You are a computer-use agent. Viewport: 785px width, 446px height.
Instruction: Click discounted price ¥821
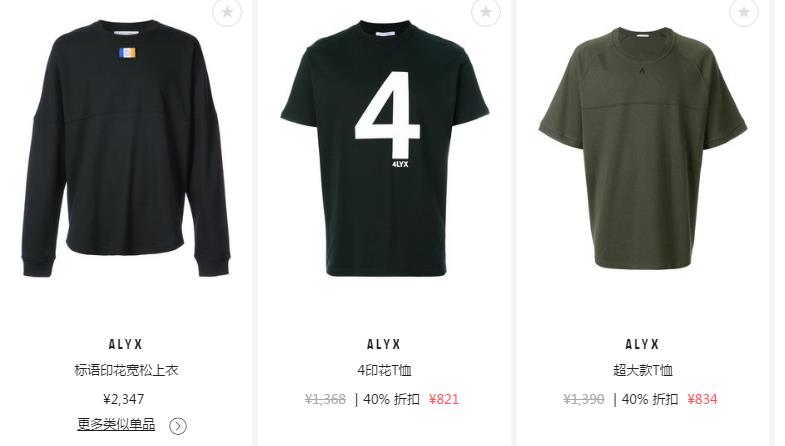tap(444, 399)
